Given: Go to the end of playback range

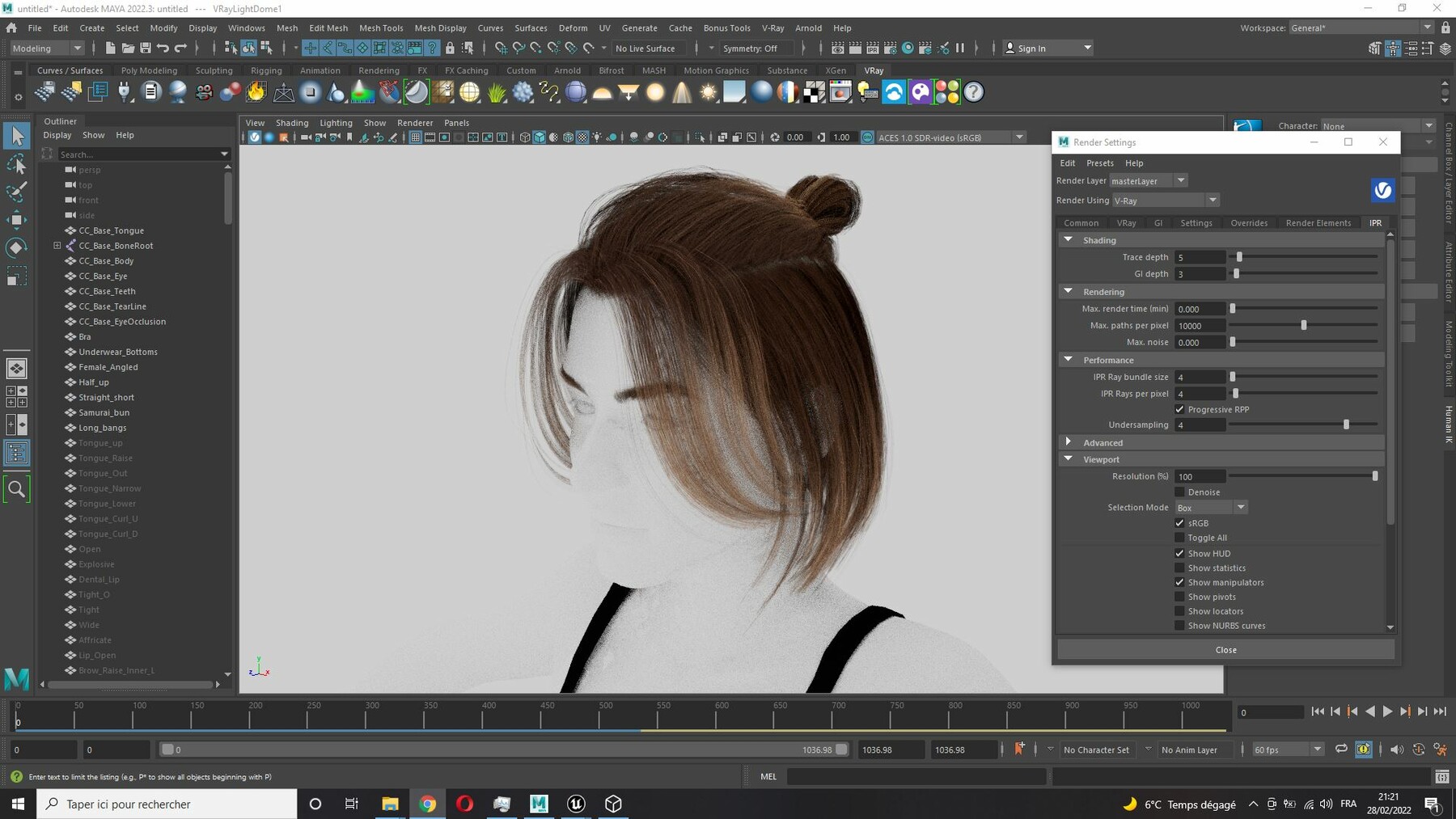Looking at the screenshot, I should point(1440,711).
